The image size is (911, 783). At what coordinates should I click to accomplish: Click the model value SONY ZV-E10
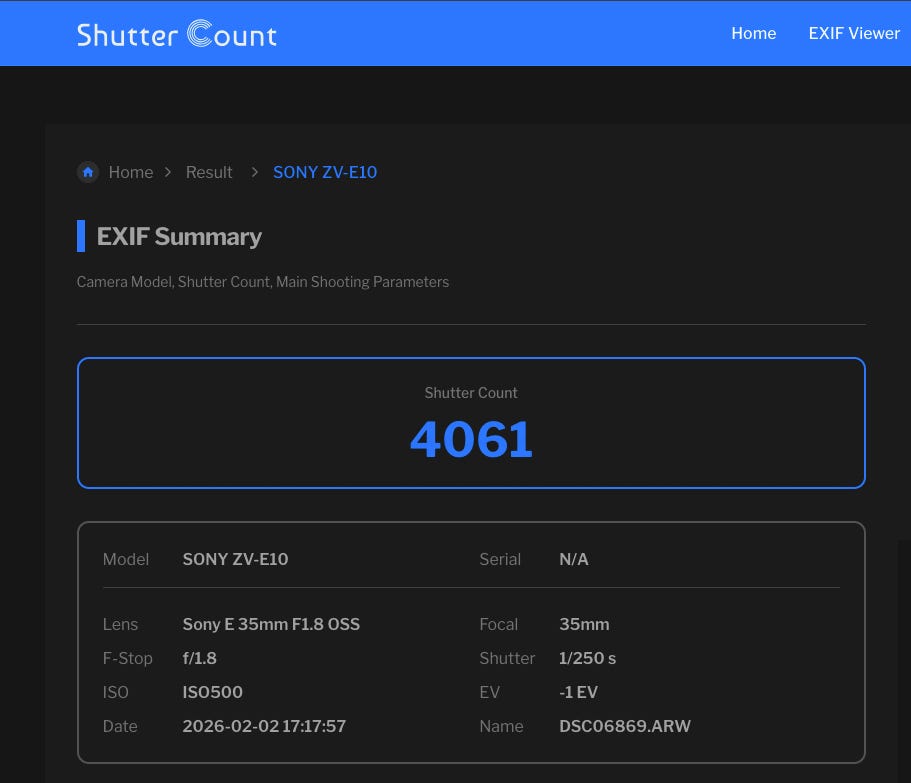[235, 559]
